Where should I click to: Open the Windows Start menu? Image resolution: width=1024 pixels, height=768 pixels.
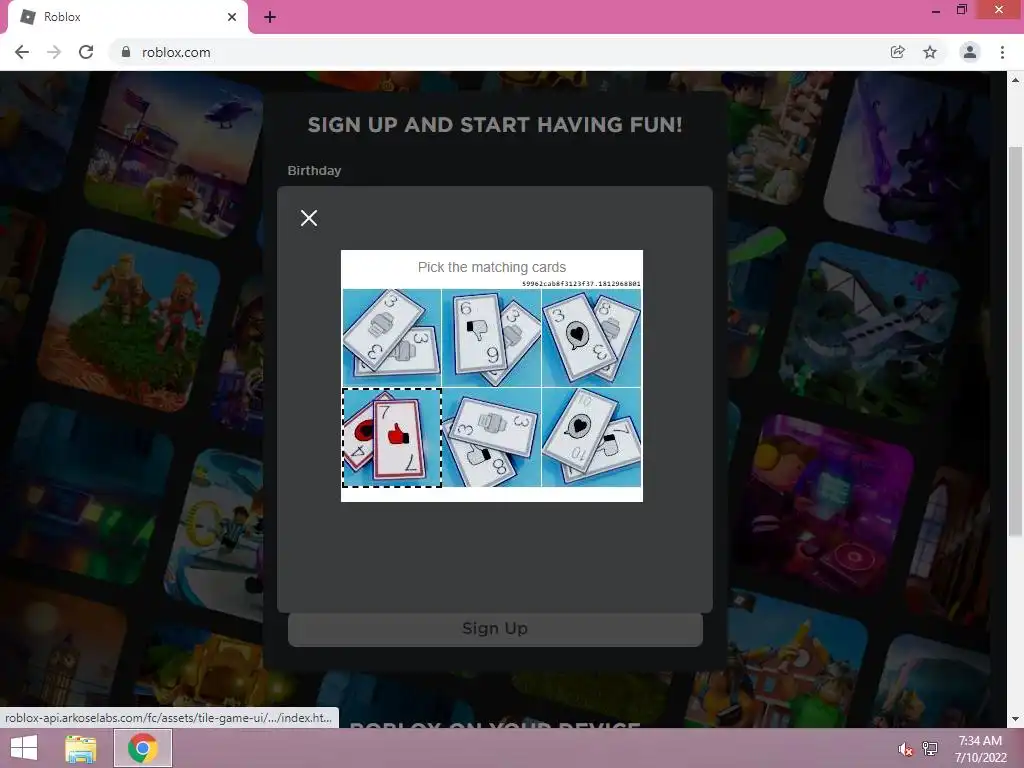coord(24,748)
